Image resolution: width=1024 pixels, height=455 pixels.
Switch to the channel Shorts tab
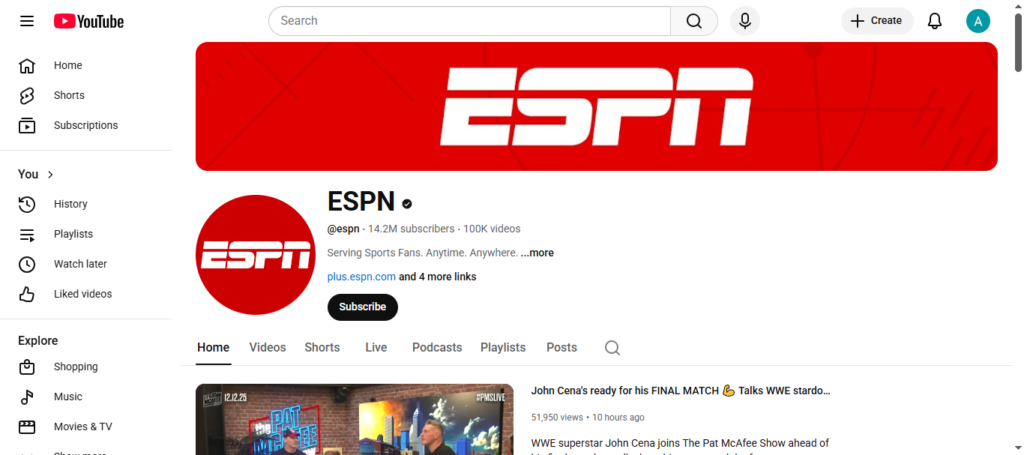[322, 347]
